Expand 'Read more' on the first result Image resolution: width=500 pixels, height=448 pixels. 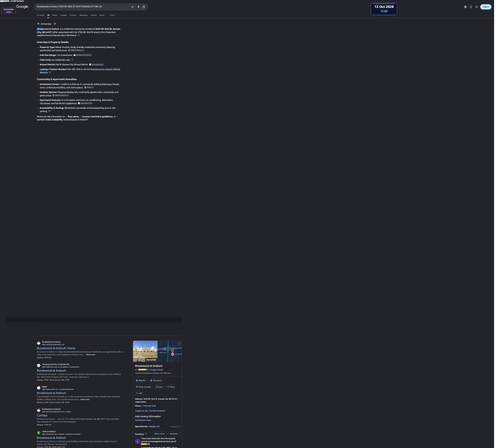click(91, 355)
